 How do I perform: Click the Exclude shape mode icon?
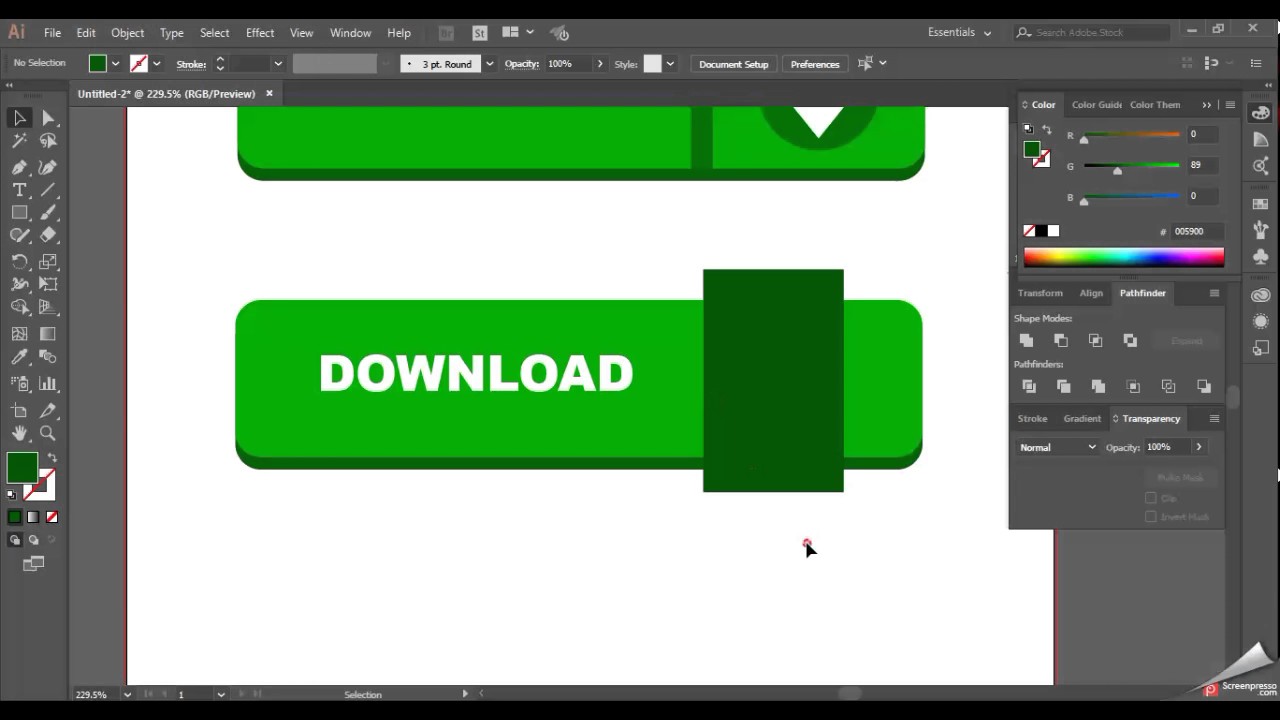tap(1130, 341)
